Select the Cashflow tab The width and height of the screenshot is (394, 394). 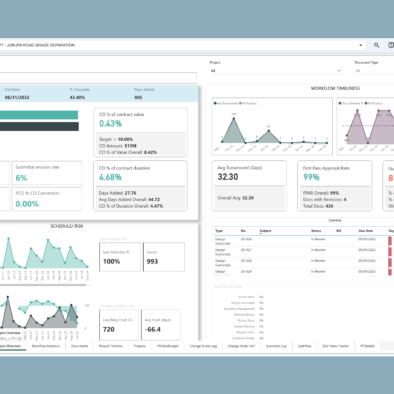[x=304, y=346]
